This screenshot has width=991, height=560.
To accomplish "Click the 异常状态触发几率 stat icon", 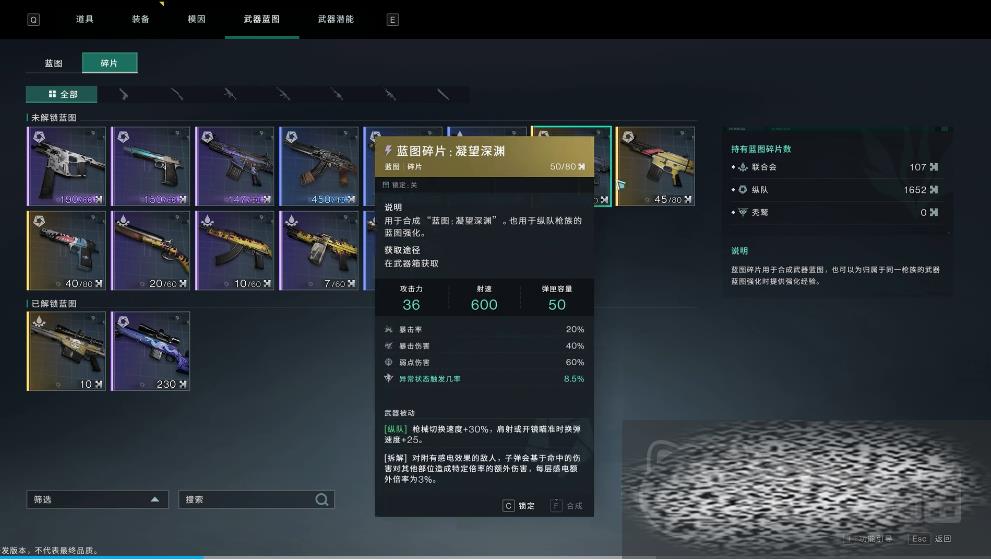I will (389, 379).
